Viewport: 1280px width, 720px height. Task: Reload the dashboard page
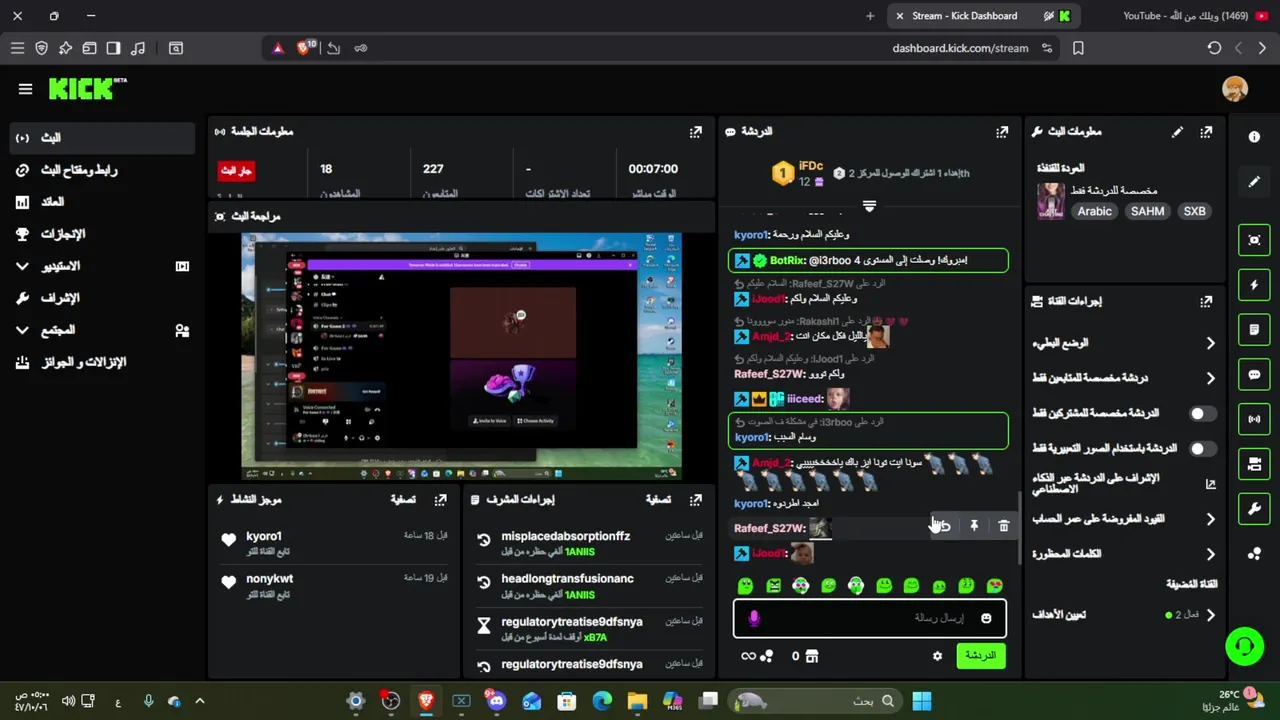click(x=1214, y=48)
